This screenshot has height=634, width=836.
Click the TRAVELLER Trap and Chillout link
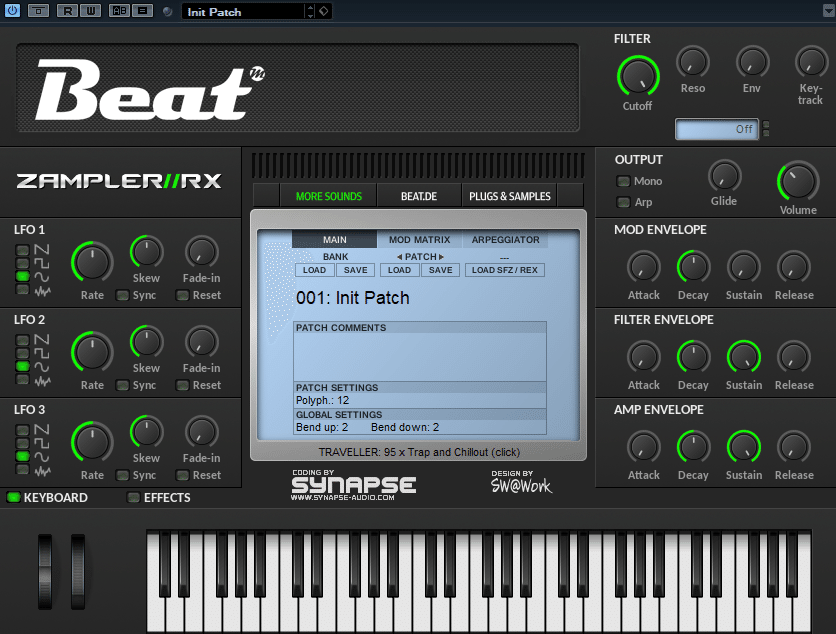pyautogui.click(x=419, y=452)
